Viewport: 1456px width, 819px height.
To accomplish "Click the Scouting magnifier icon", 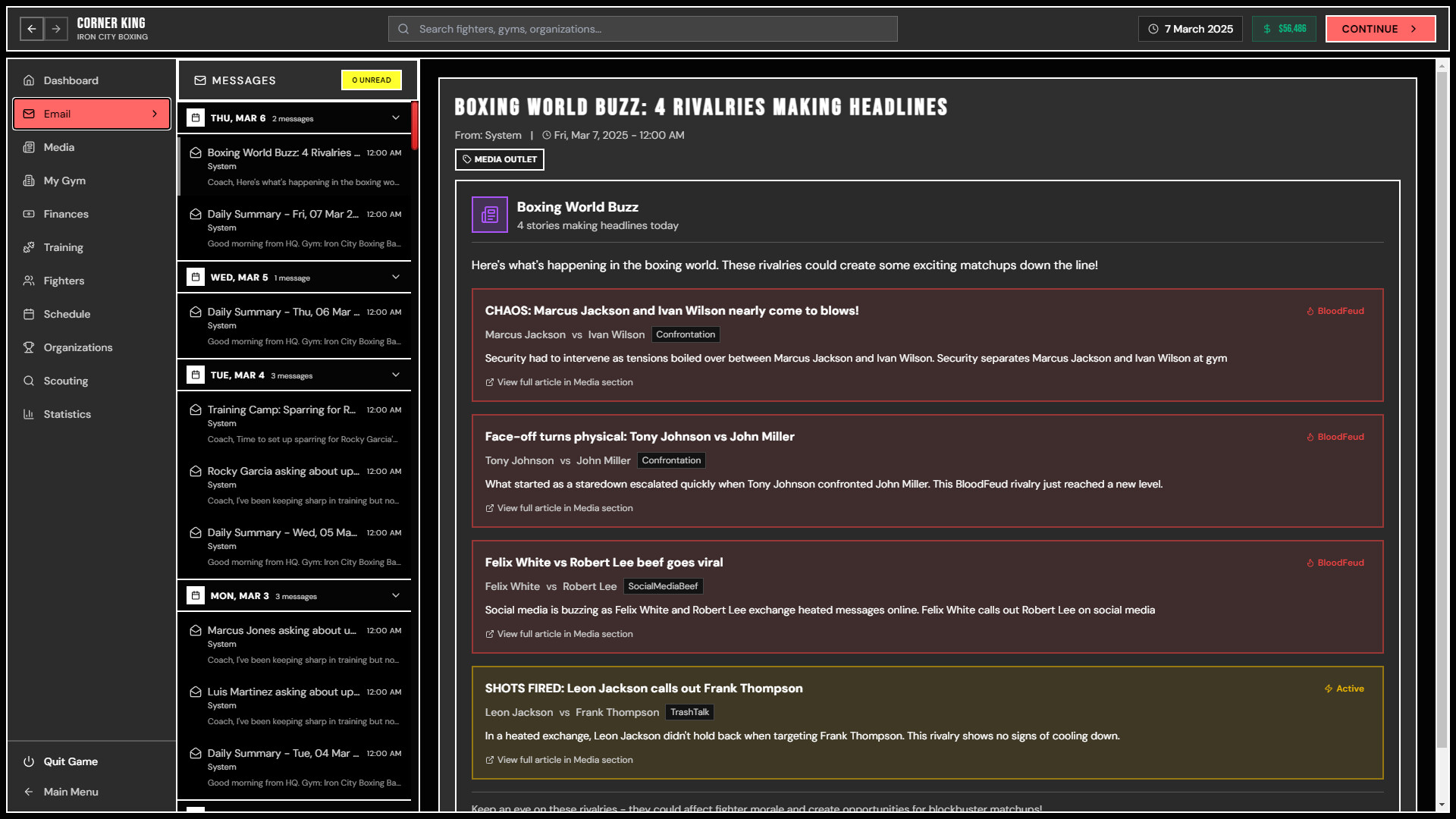I will point(29,381).
